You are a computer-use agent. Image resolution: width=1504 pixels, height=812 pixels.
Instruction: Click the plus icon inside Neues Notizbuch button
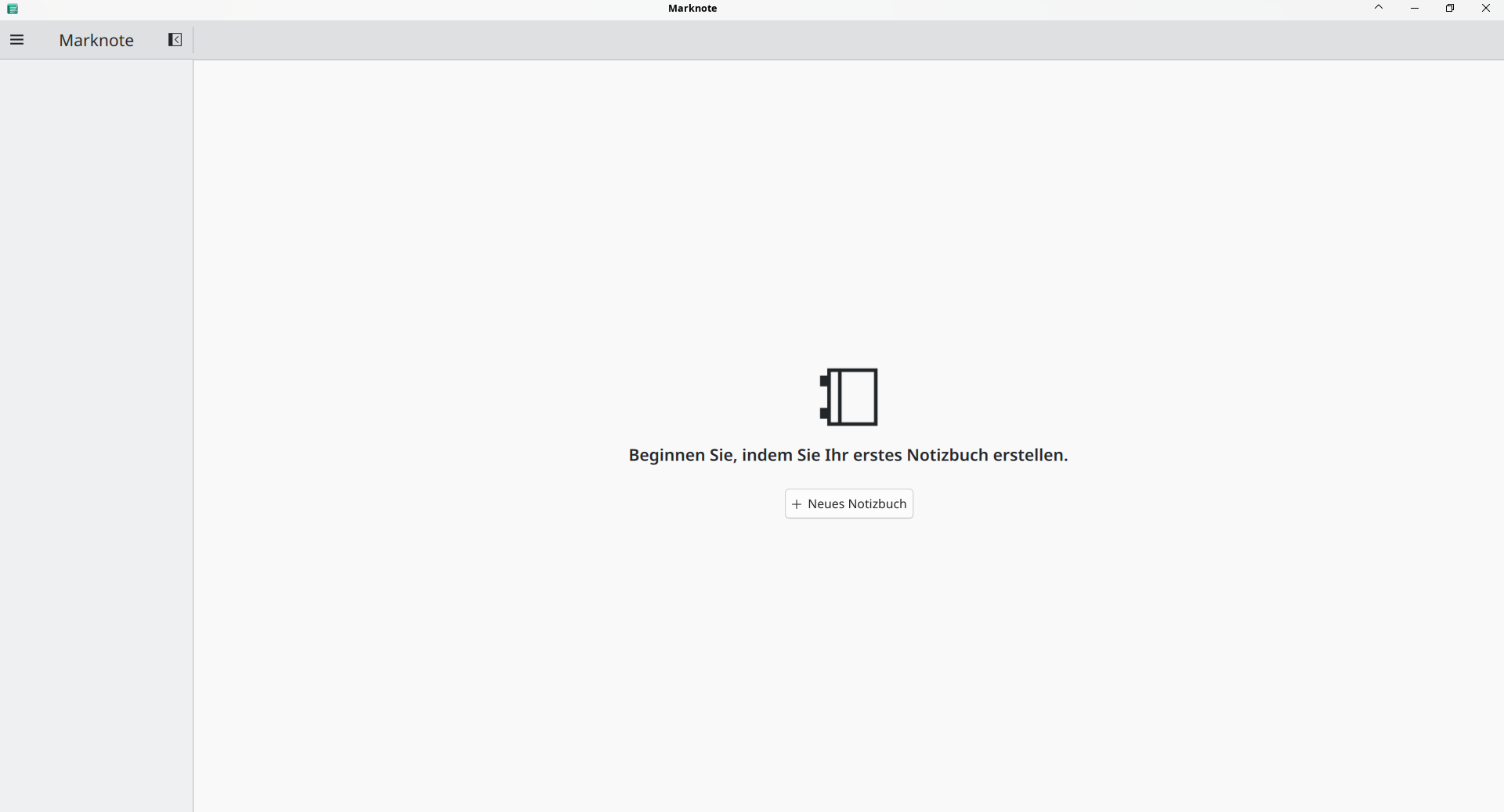[x=797, y=504]
